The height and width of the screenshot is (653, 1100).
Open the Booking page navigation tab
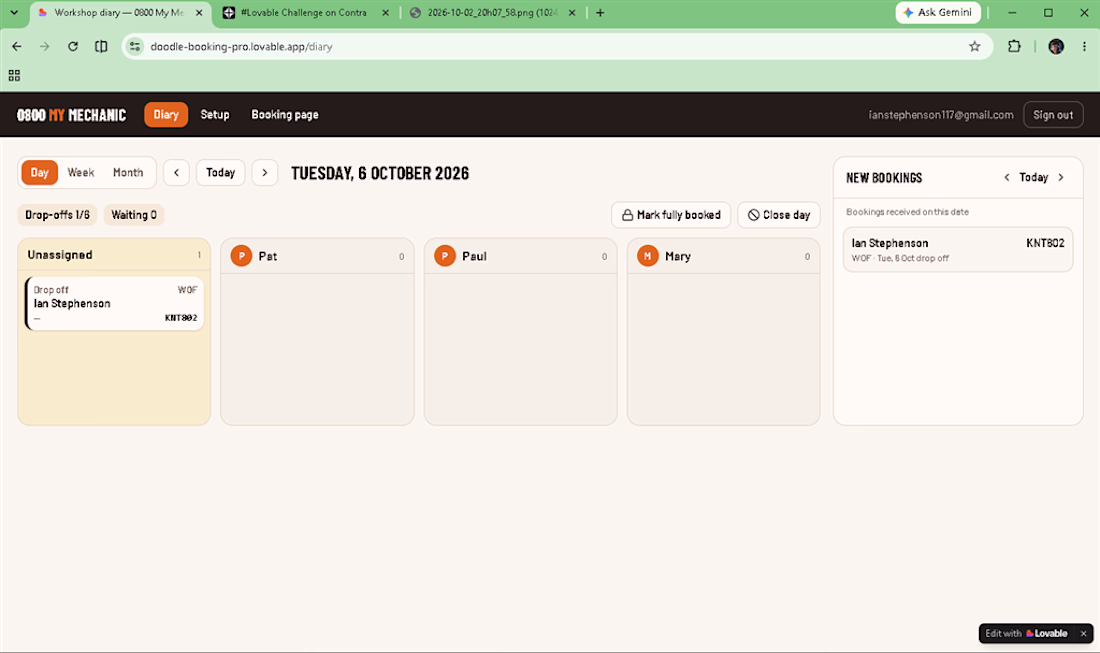click(x=285, y=115)
